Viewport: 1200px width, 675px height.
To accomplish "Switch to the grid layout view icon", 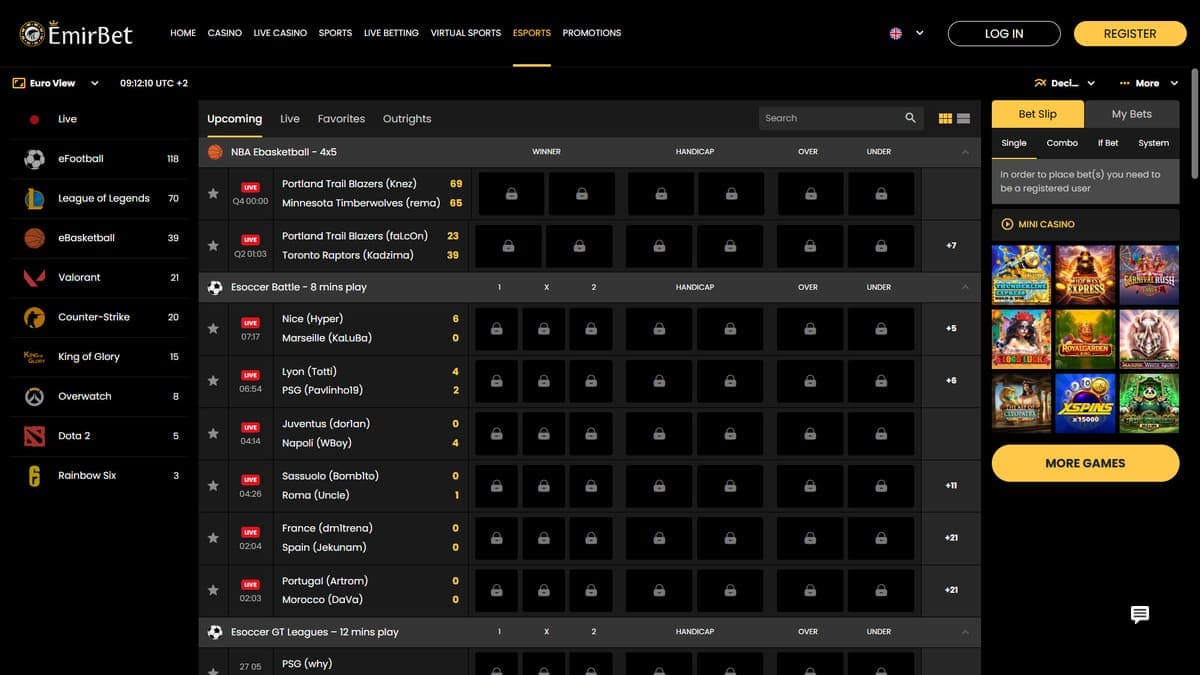I will coord(945,118).
